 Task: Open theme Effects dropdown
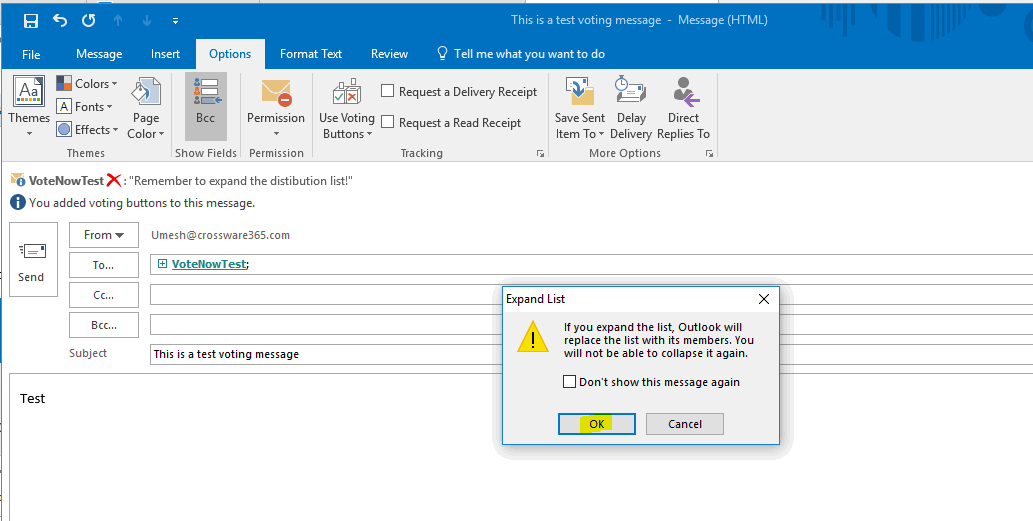pyautogui.click(x=87, y=130)
